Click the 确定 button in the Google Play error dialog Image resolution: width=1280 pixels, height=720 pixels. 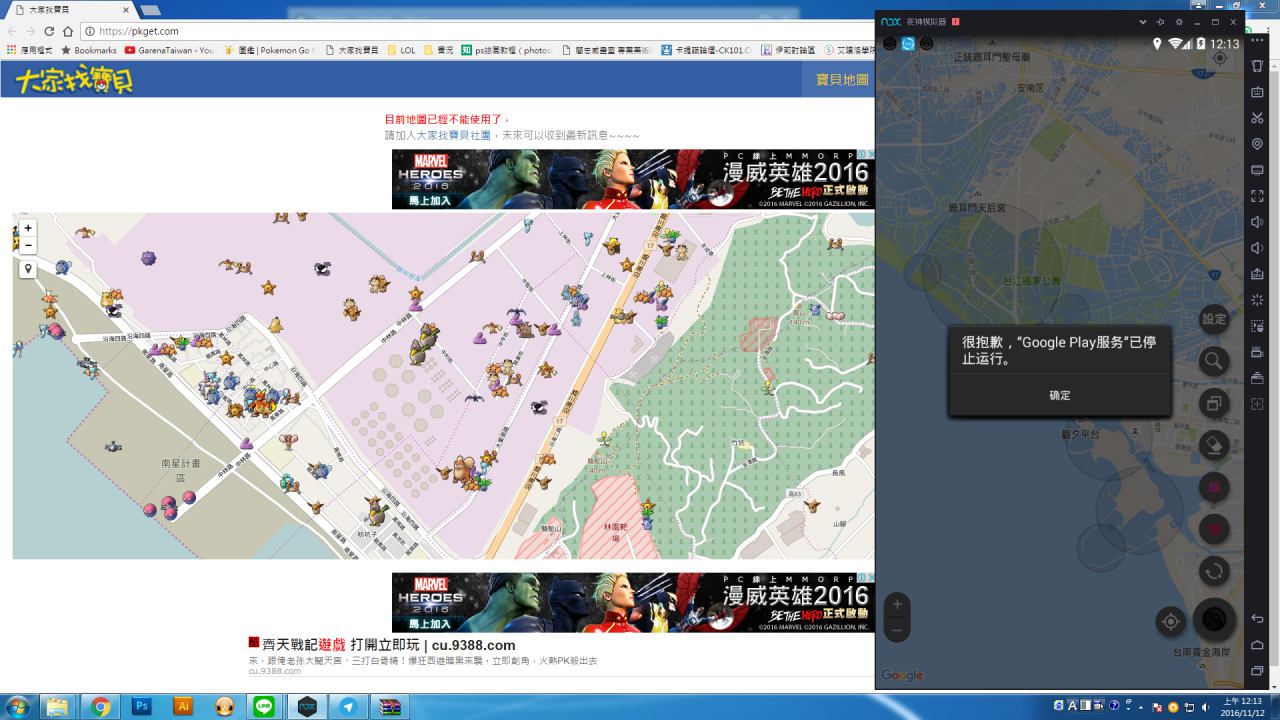[x=1060, y=396]
